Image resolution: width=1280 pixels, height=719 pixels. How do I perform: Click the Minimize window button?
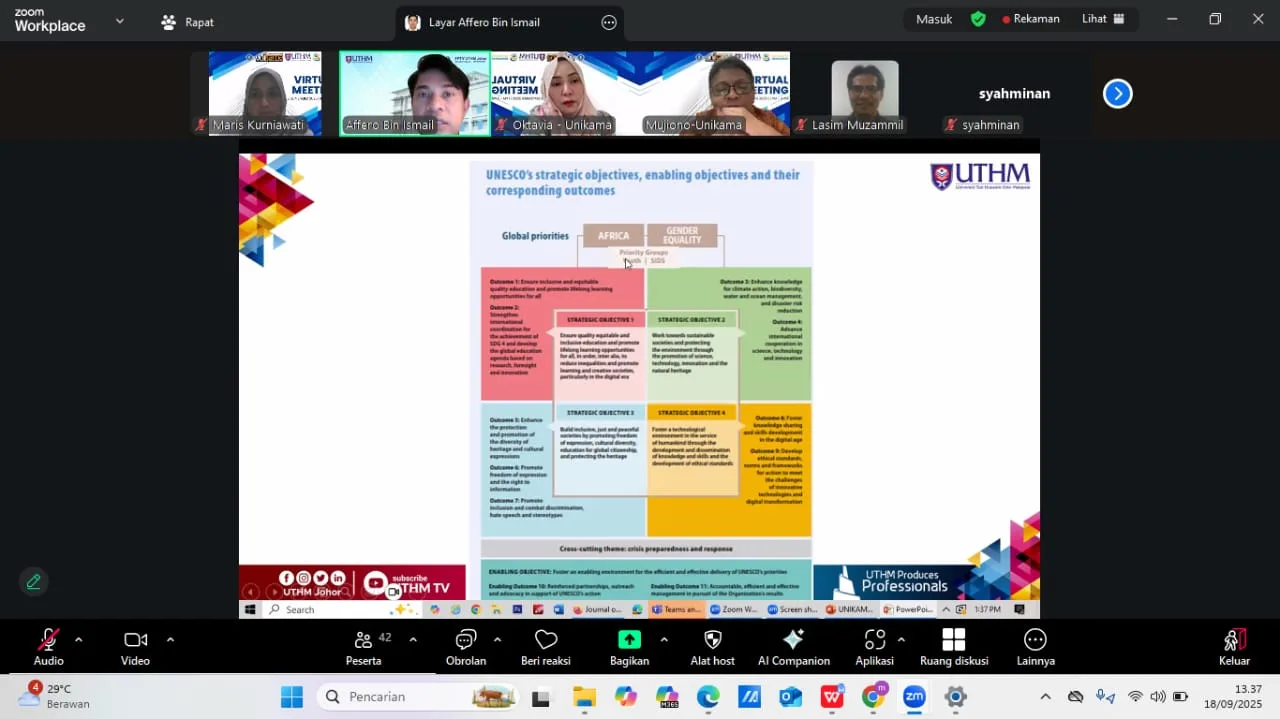[x=1172, y=19]
